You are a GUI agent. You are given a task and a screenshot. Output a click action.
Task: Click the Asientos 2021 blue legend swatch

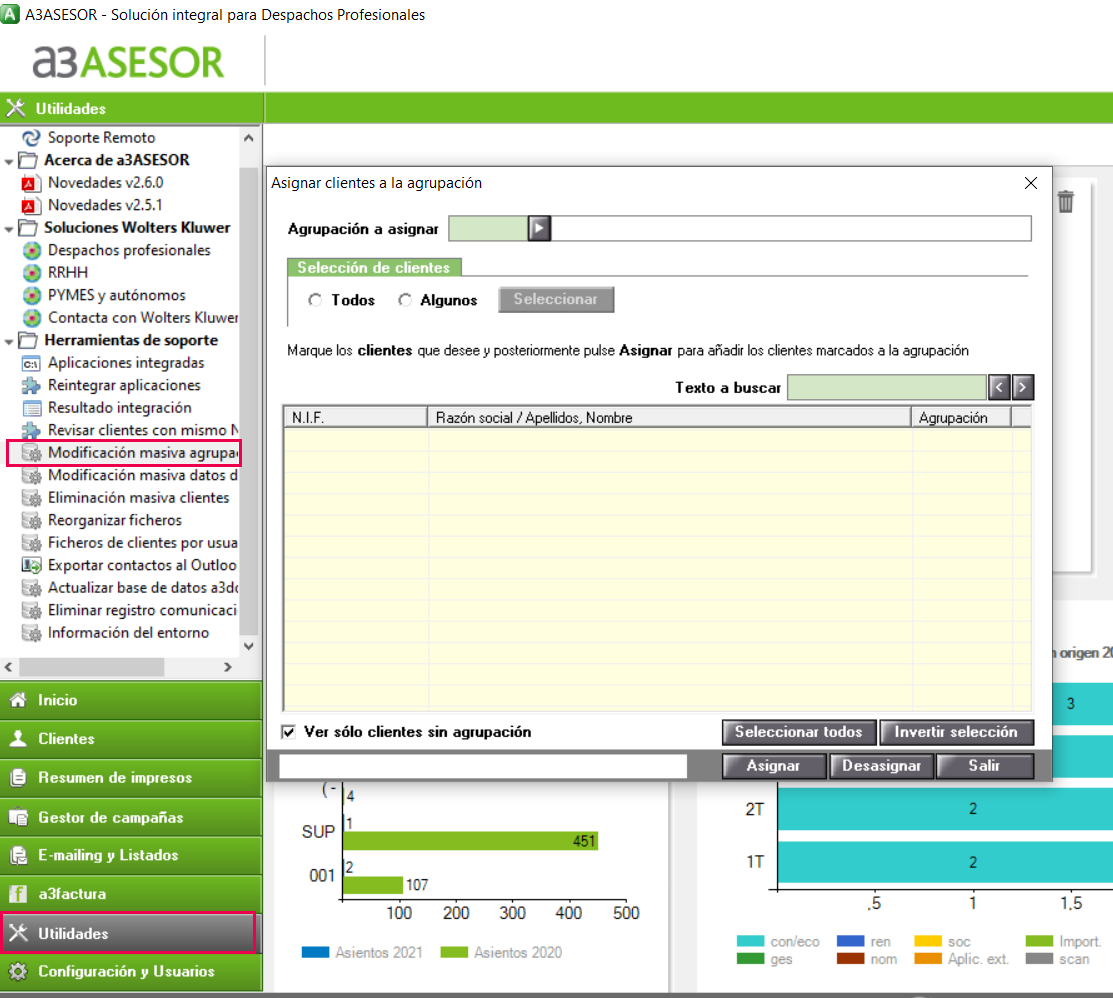pyautogui.click(x=315, y=953)
